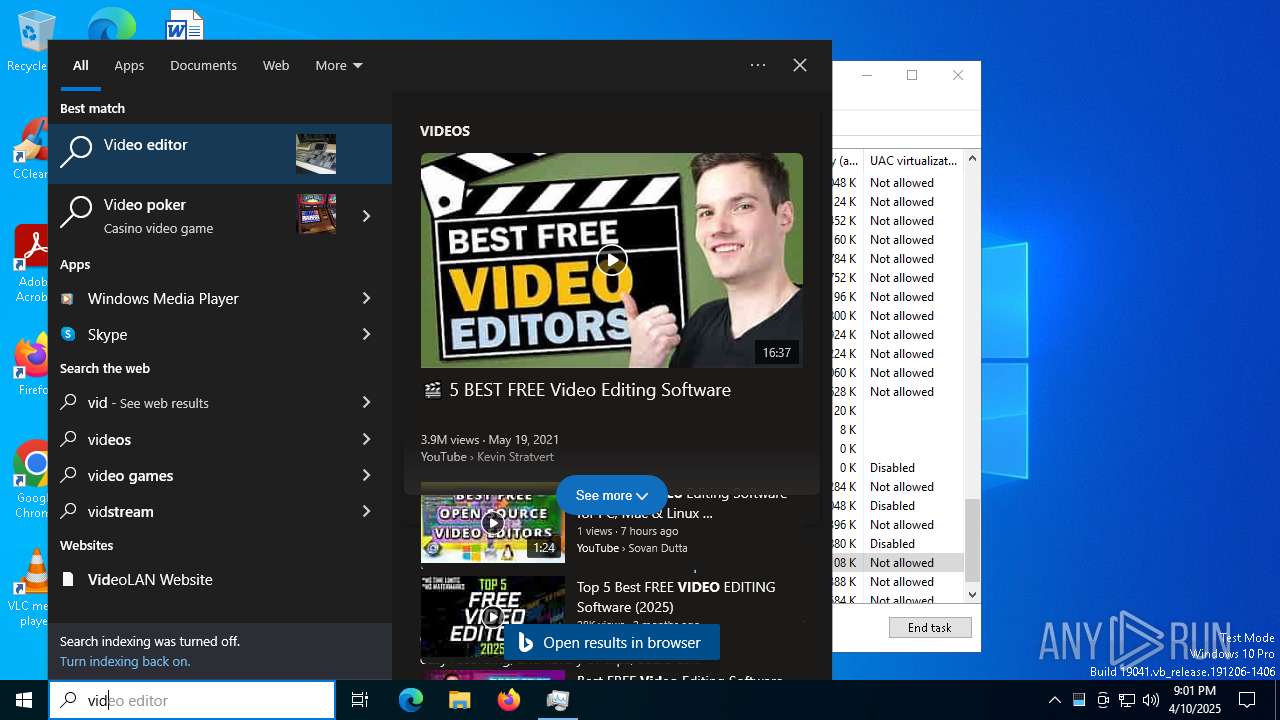Close the search panel with the X
The height and width of the screenshot is (720, 1280).
pos(800,65)
